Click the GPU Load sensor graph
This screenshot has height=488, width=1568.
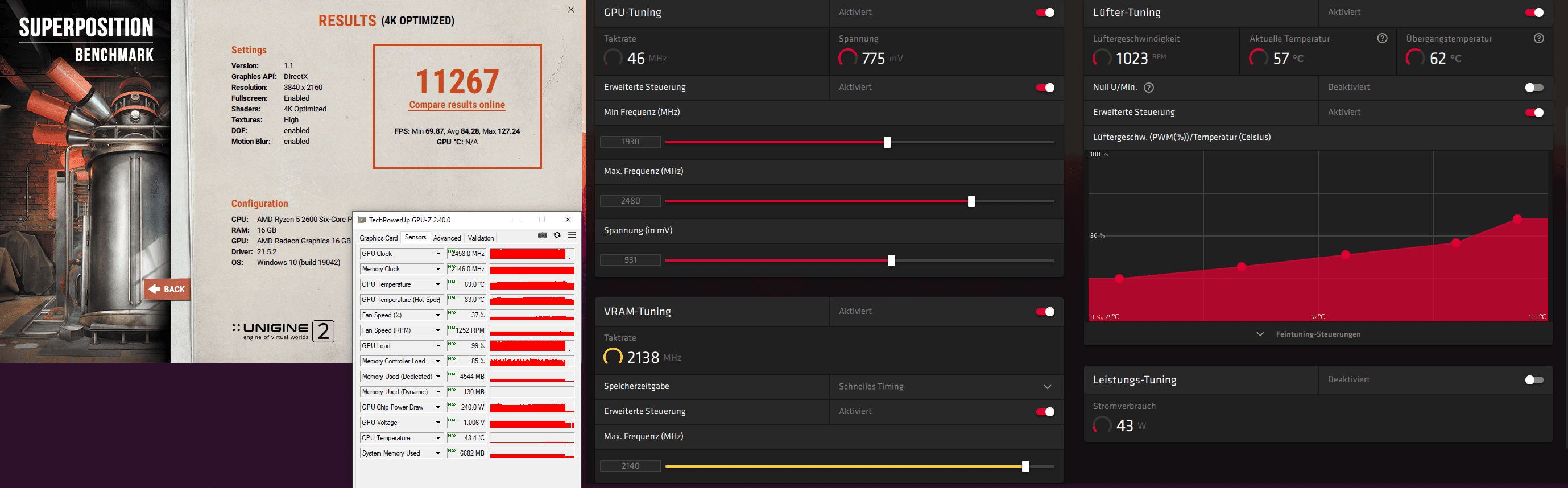tap(532, 346)
